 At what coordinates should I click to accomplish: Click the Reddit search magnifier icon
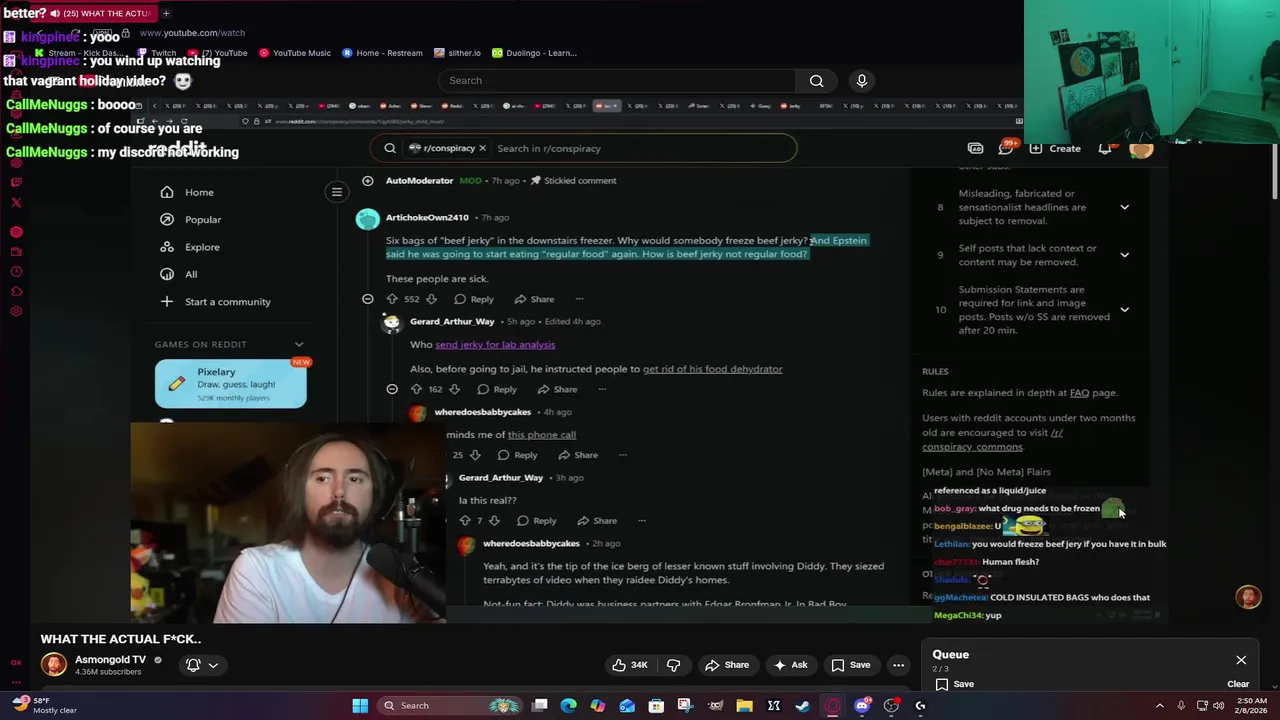coord(390,148)
